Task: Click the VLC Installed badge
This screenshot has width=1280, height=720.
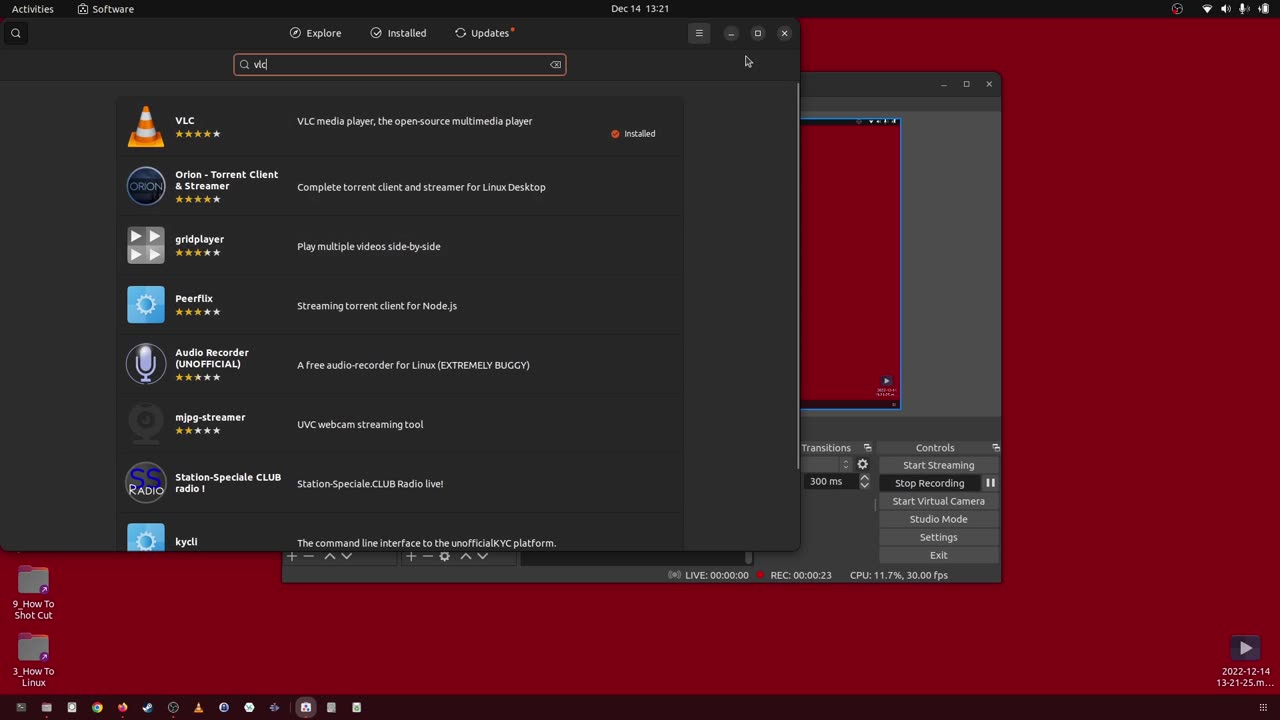Action: pos(633,133)
